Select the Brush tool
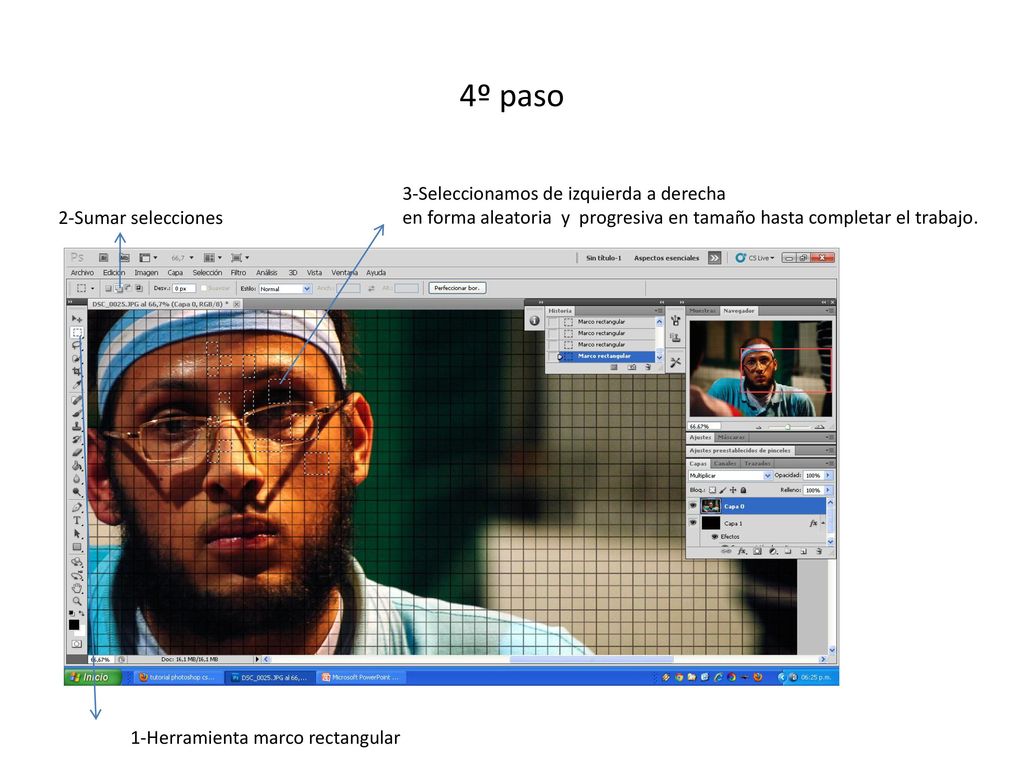 pos(76,413)
